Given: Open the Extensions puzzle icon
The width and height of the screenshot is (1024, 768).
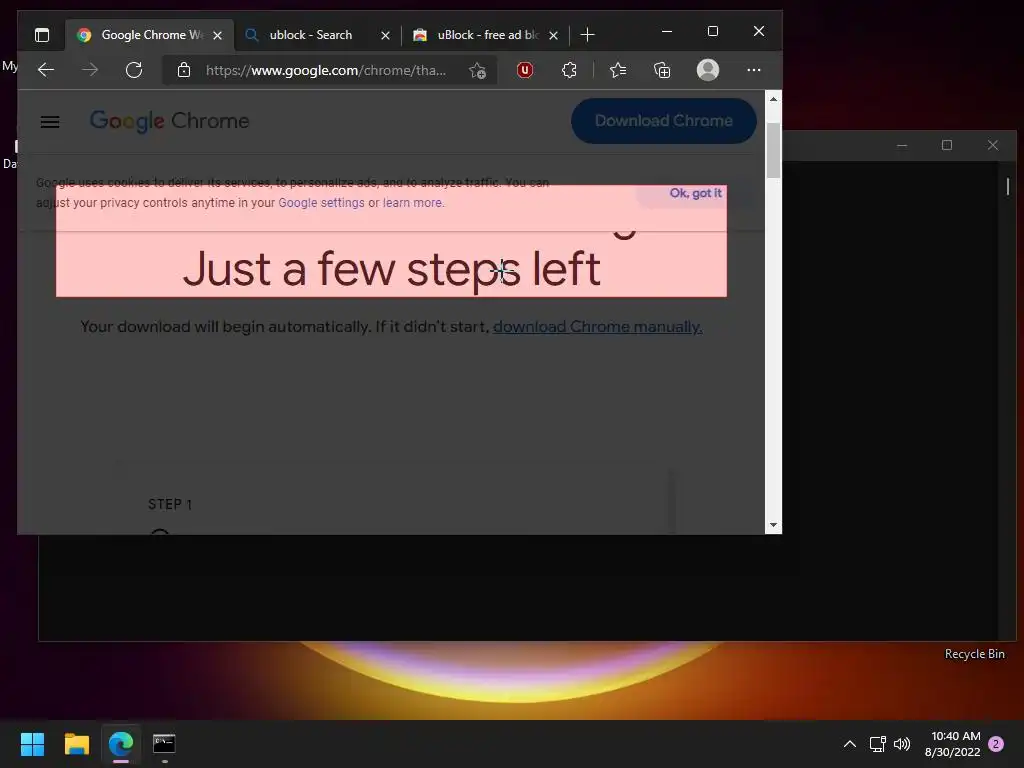Looking at the screenshot, I should (x=569, y=70).
